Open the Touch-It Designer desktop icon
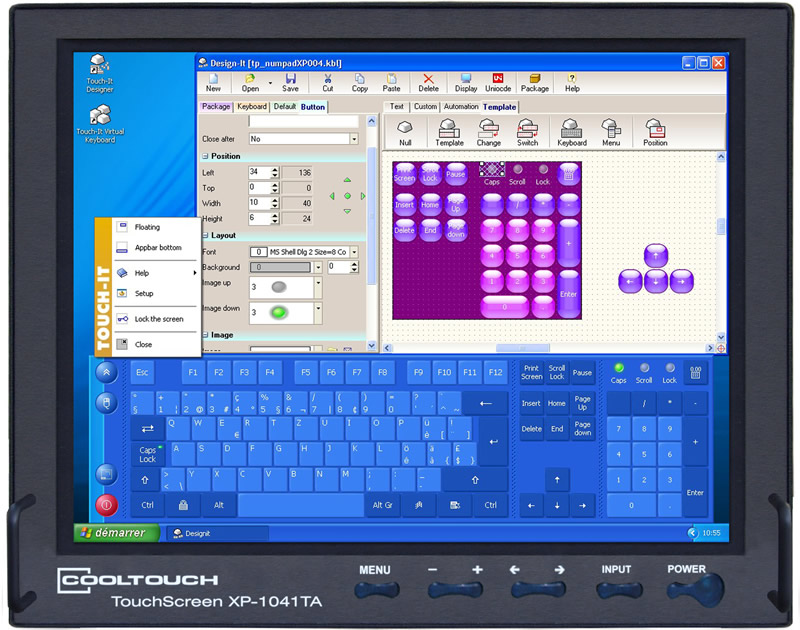Viewport: 800px width, 630px height. point(99,73)
